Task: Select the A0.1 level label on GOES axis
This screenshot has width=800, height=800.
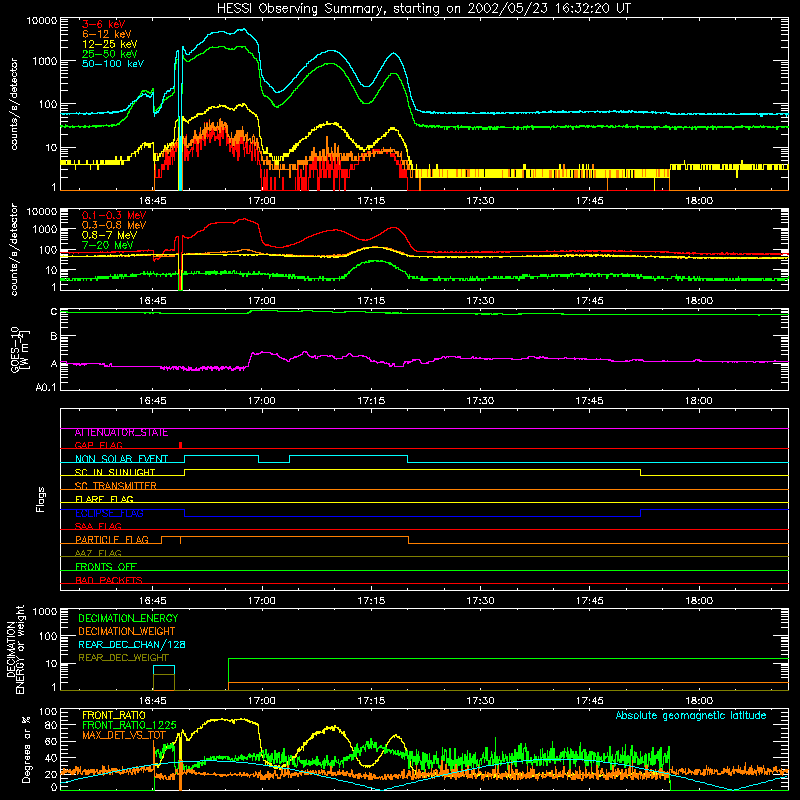Action: [x=46, y=387]
